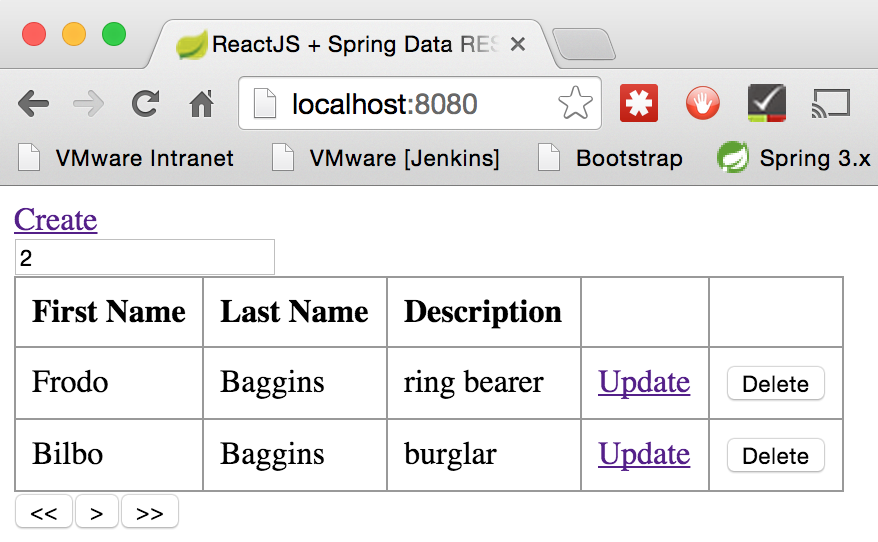Open the checkmark extension icon
The width and height of the screenshot is (878, 542).
[767, 103]
